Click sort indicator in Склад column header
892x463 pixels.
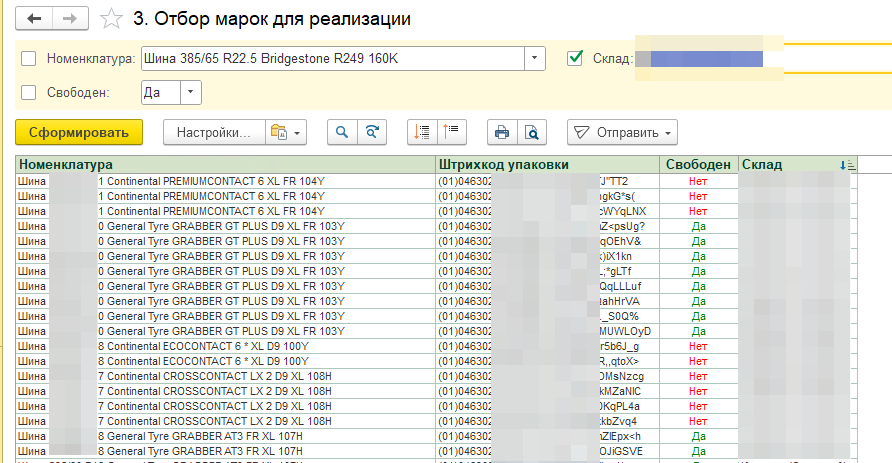click(x=847, y=165)
